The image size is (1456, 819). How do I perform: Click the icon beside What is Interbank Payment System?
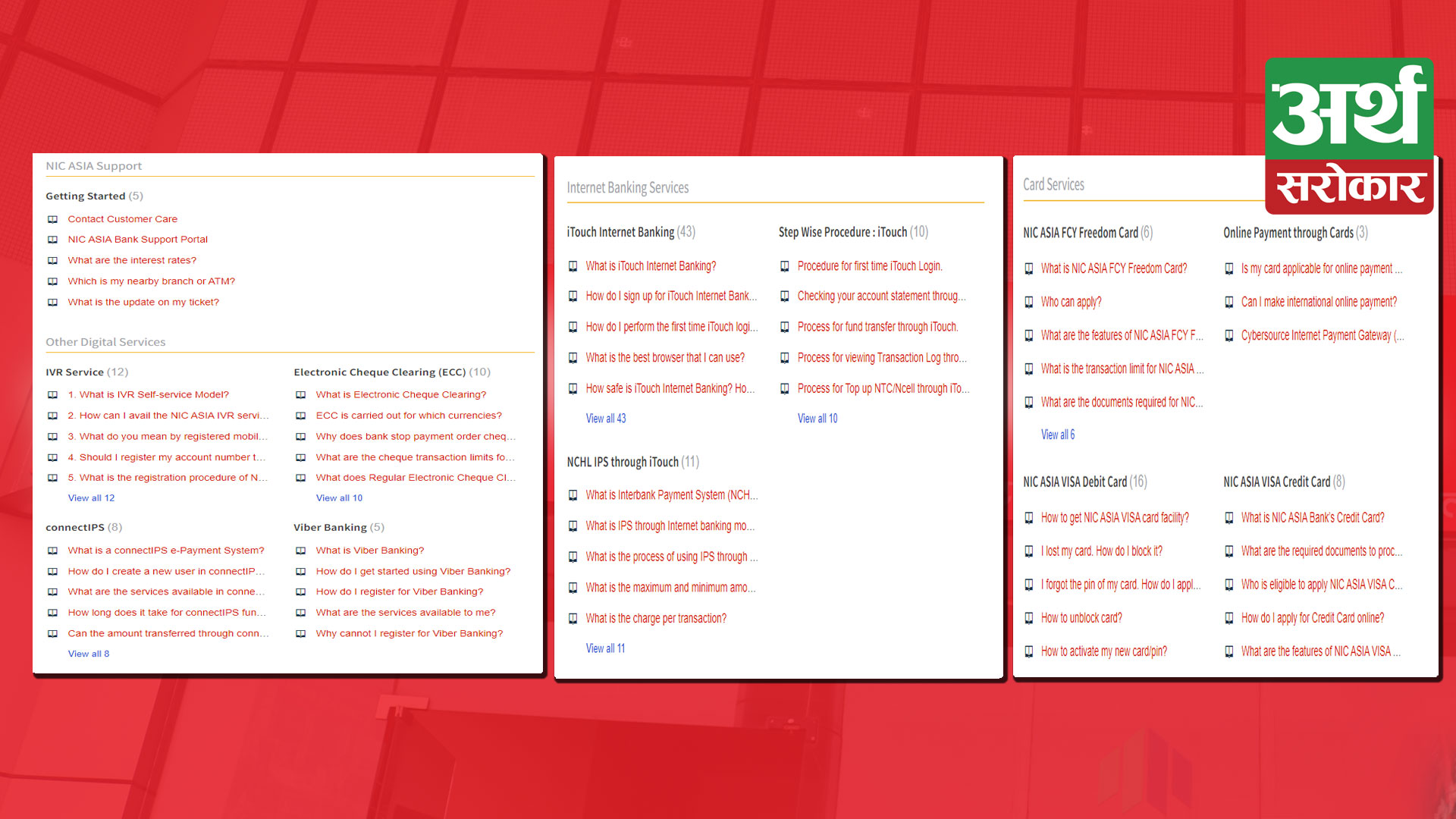coord(573,495)
